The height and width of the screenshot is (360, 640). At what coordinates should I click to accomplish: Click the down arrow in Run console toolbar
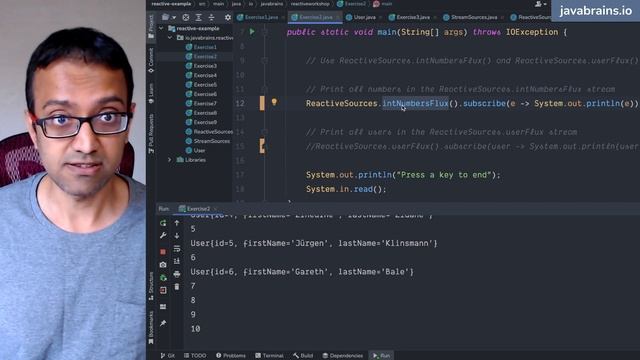tap(177, 236)
